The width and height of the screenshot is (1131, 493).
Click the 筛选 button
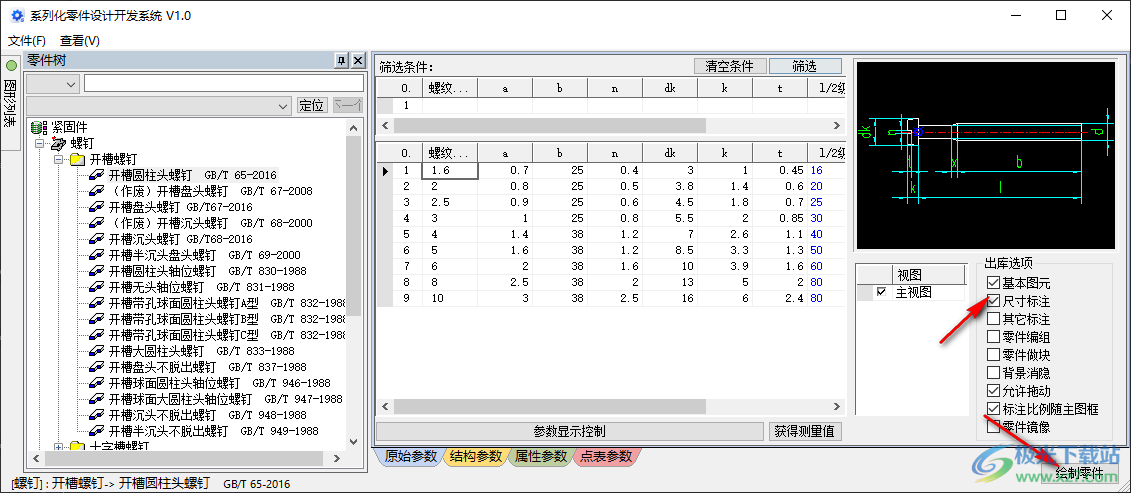point(805,66)
